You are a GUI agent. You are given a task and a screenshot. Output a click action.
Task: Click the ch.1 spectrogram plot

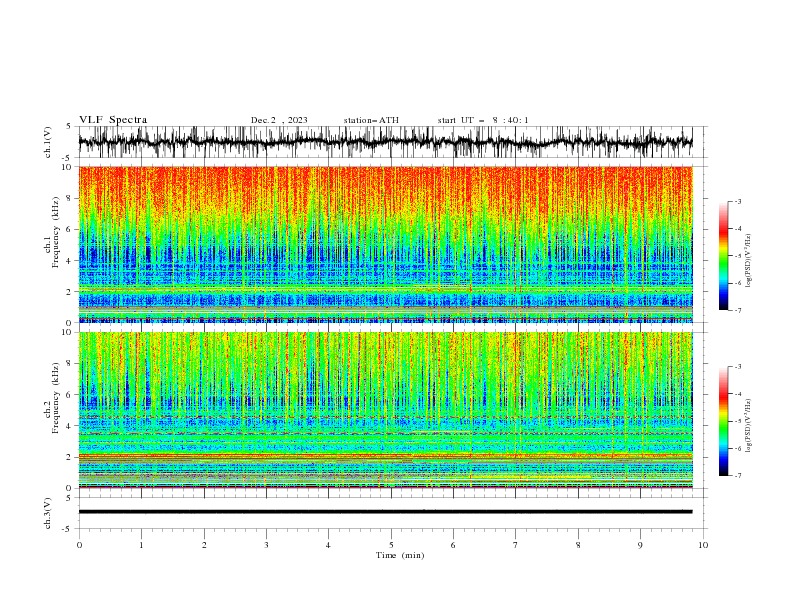(x=385, y=244)
